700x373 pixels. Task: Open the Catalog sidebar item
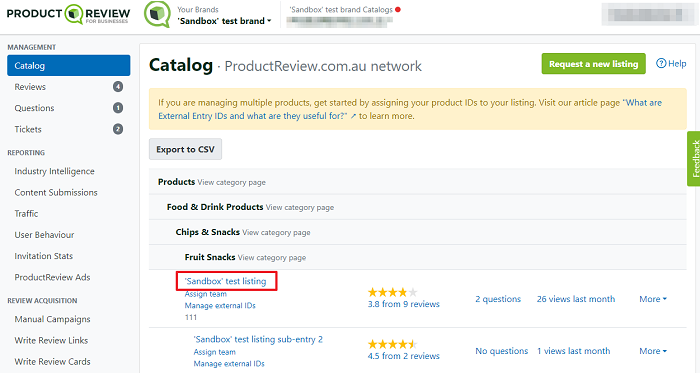click(69, 66)
